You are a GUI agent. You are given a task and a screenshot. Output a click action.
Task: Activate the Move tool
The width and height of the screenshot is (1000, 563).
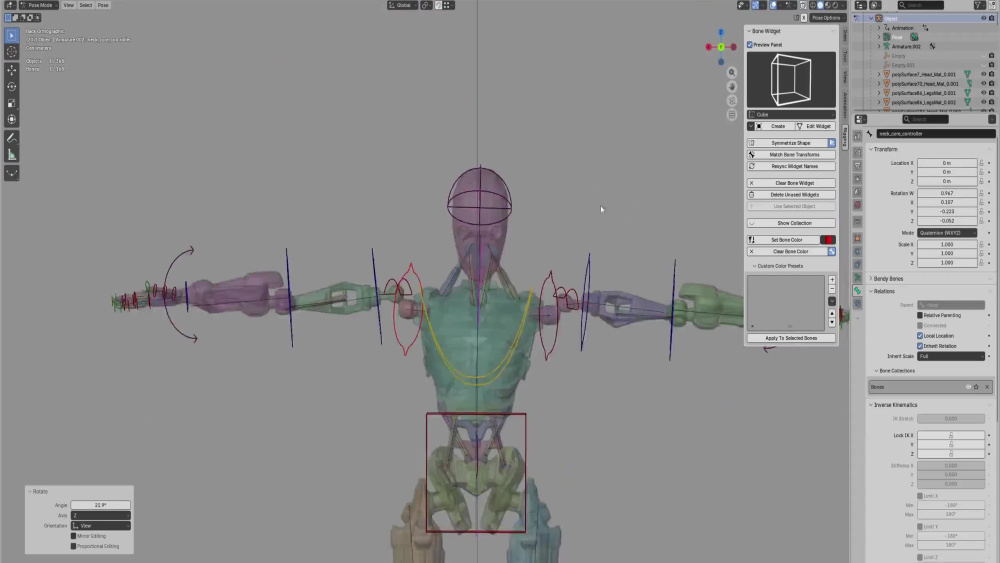pyautogui.click(x=11, y=70)
